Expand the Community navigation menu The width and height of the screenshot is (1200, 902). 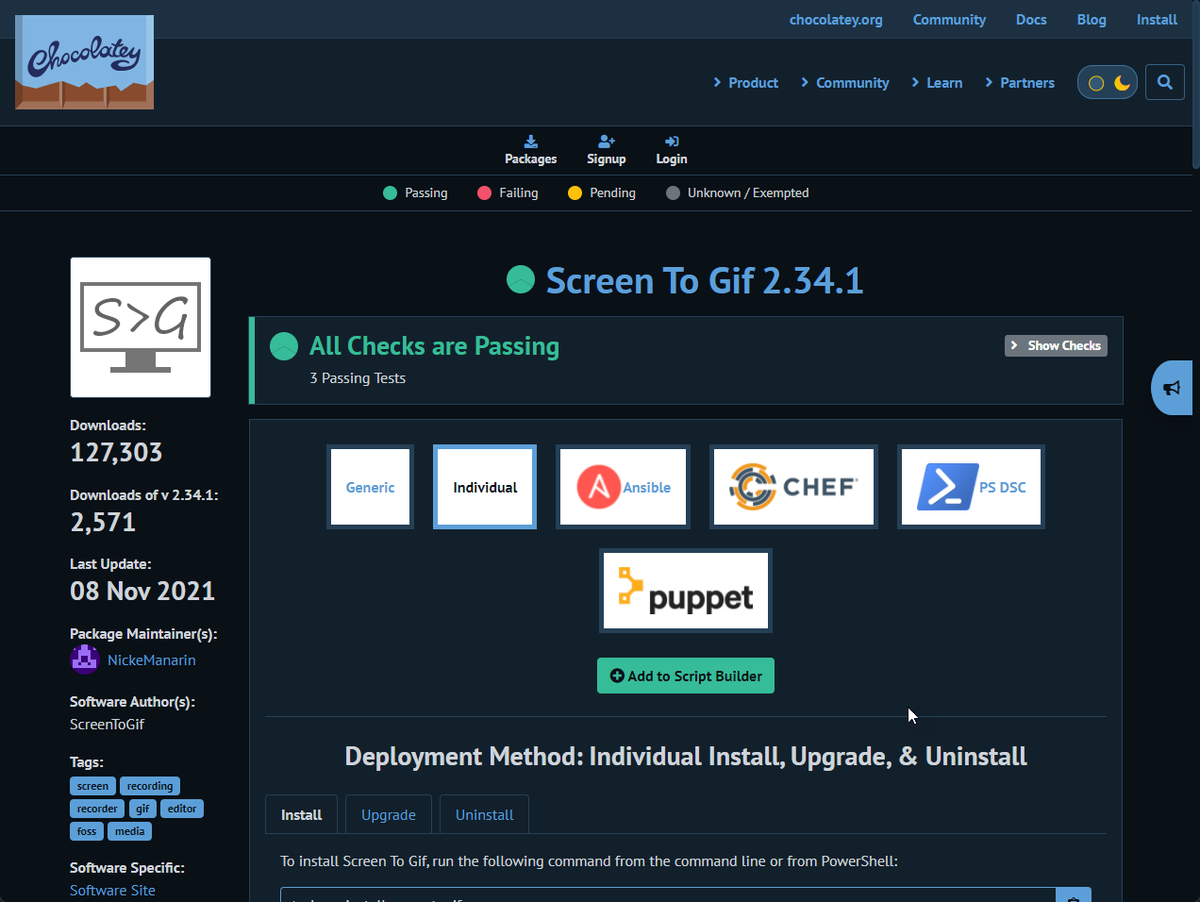pos(844,83)
